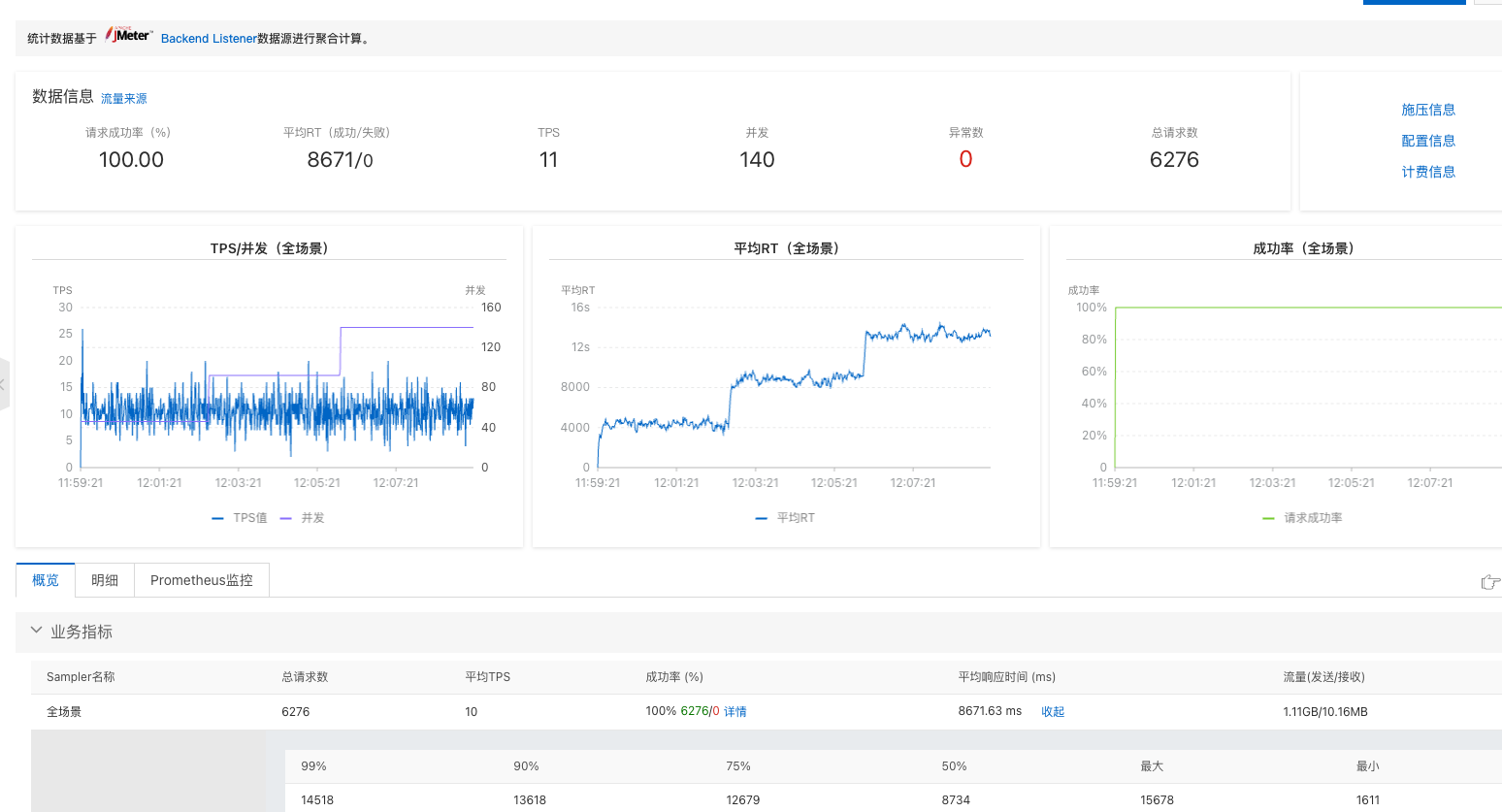Click the pointing hand icon near the tabs
This screenshot has width=1502, height=812.
click(x=1490, y=582)
